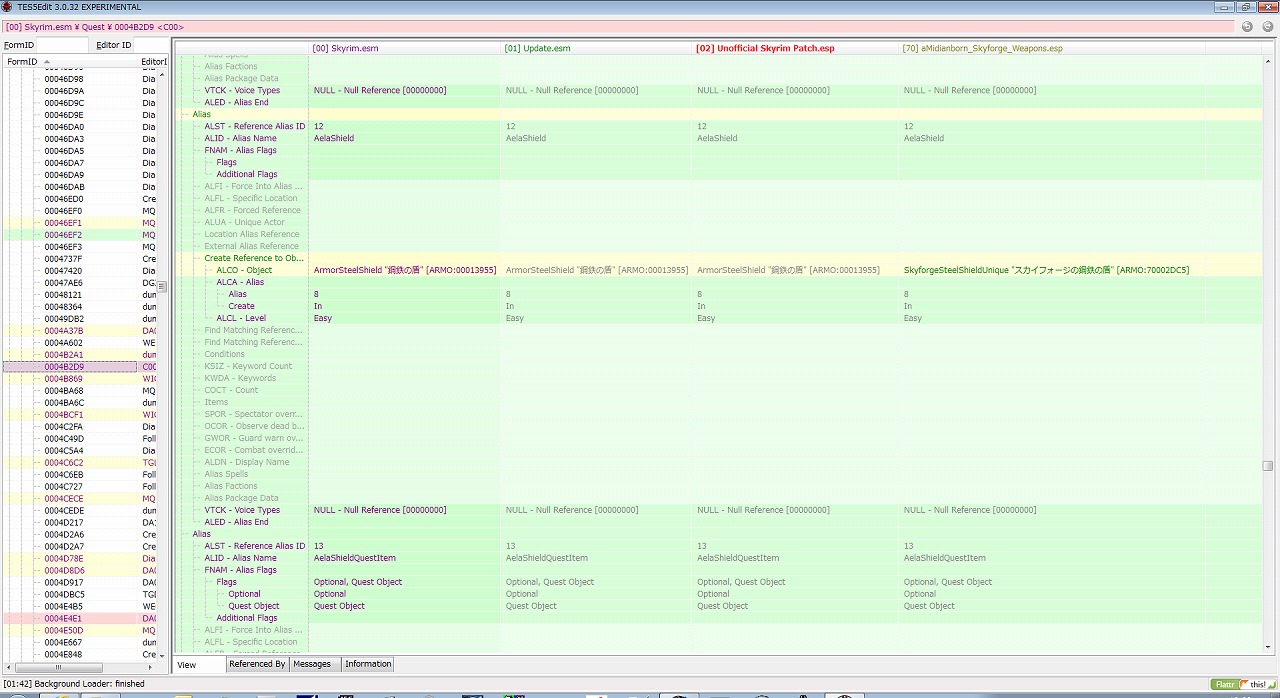This screenshot has height=698, width=1280.
Task: Select record 0004D78E in the tree
Action: click(x=63, y=559)
